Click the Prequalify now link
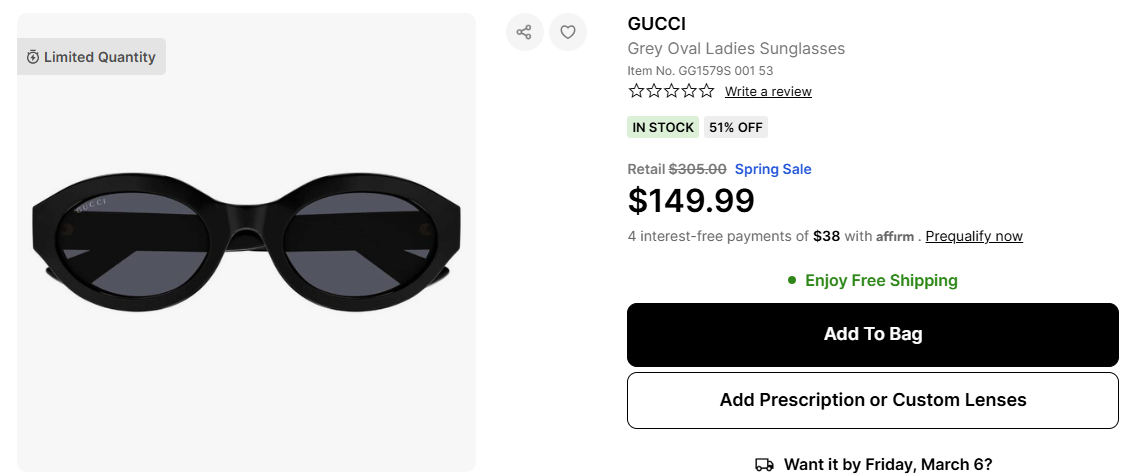 [974, 237]
